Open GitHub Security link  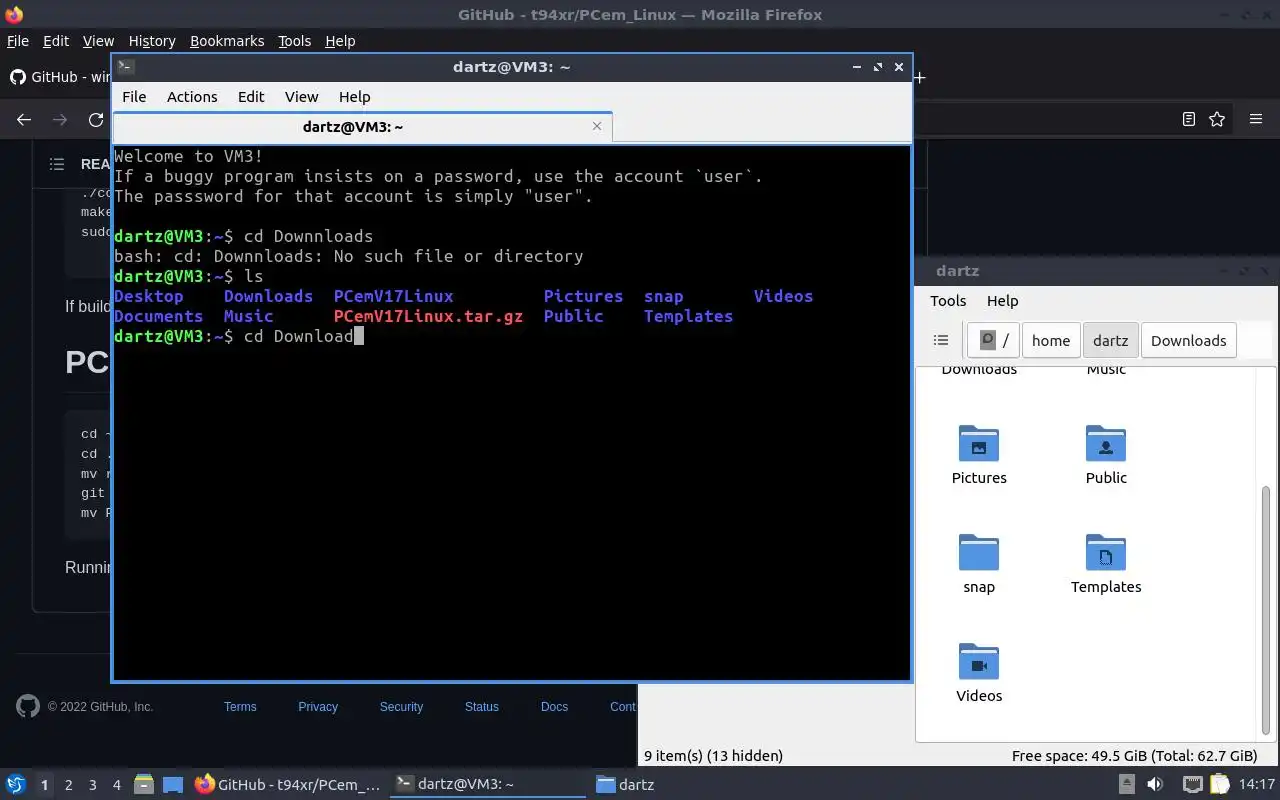click(x=401, y=706)
